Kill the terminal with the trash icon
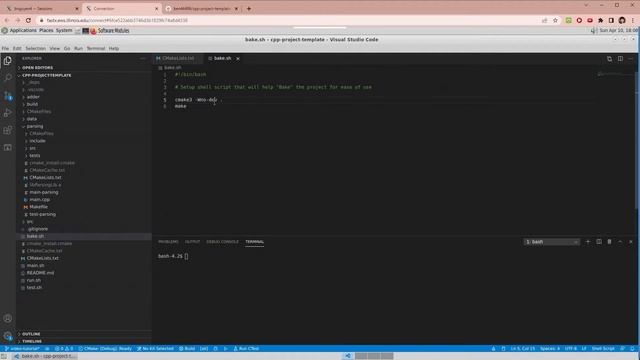 pyautogui.click(x=609, y=242)
